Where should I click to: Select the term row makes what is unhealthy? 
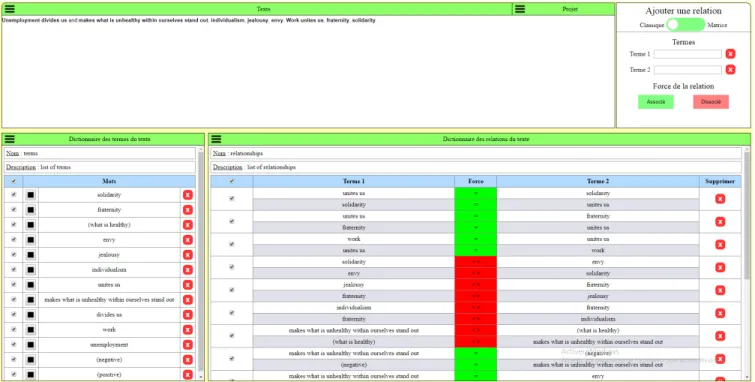109,300
